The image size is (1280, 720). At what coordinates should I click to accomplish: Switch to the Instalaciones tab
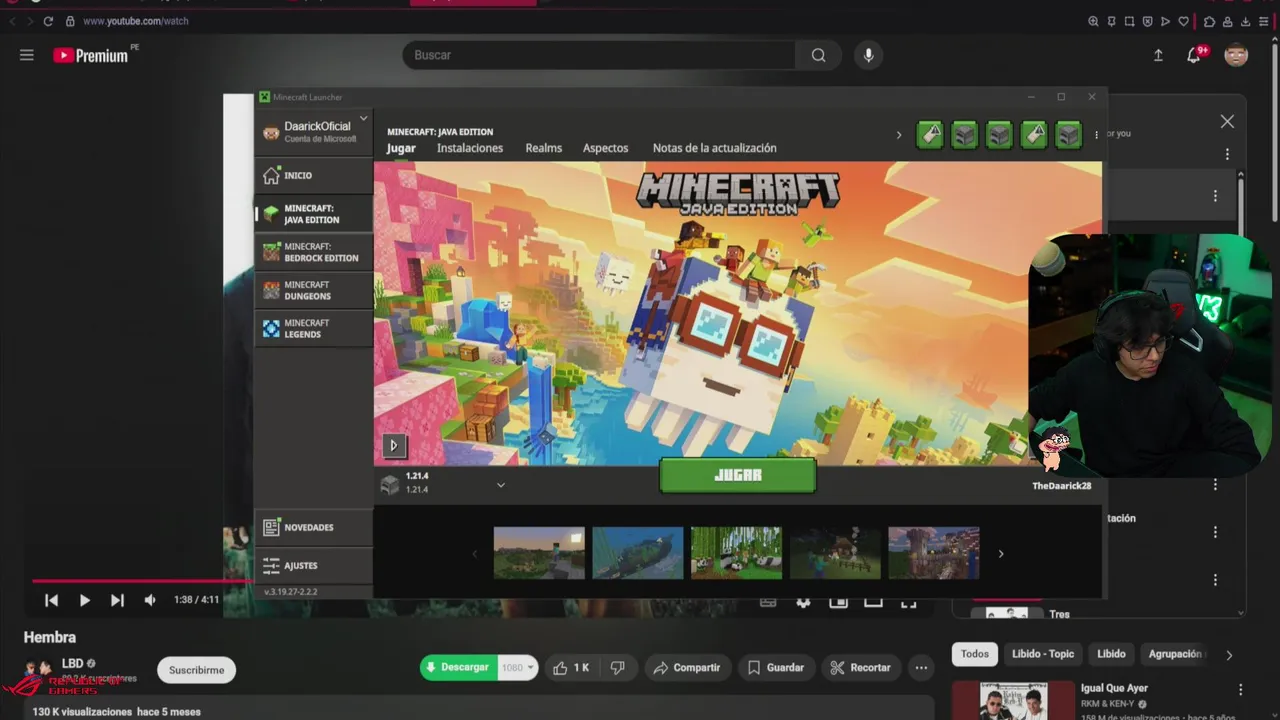click(470, 148)
